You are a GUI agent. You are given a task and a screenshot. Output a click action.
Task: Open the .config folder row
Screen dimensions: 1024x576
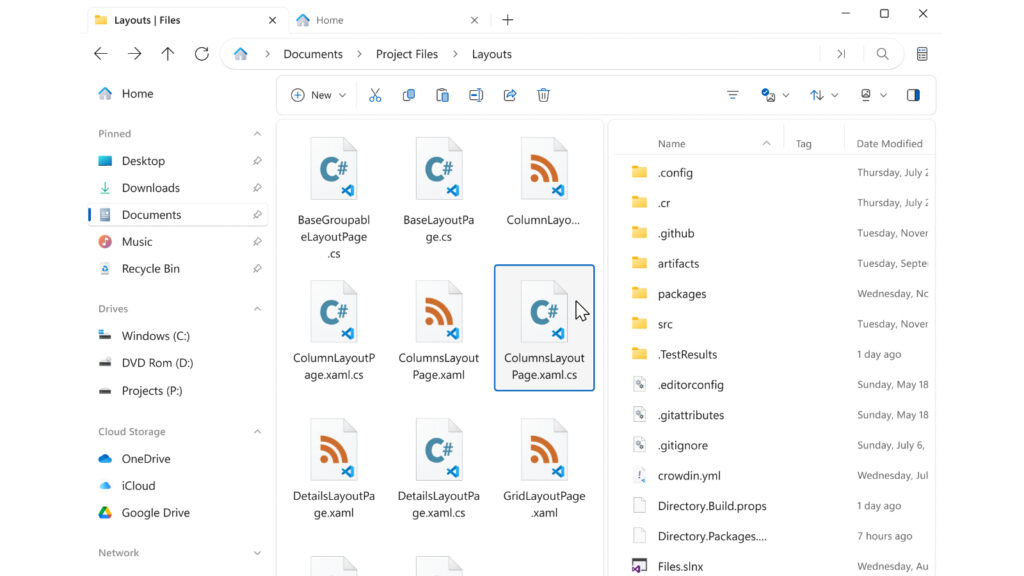click(x=775, y=172)
